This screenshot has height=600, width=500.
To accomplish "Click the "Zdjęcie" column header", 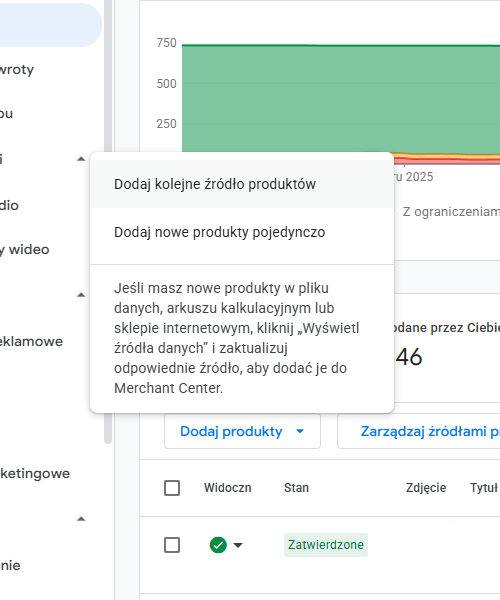I will pos(426,488).
